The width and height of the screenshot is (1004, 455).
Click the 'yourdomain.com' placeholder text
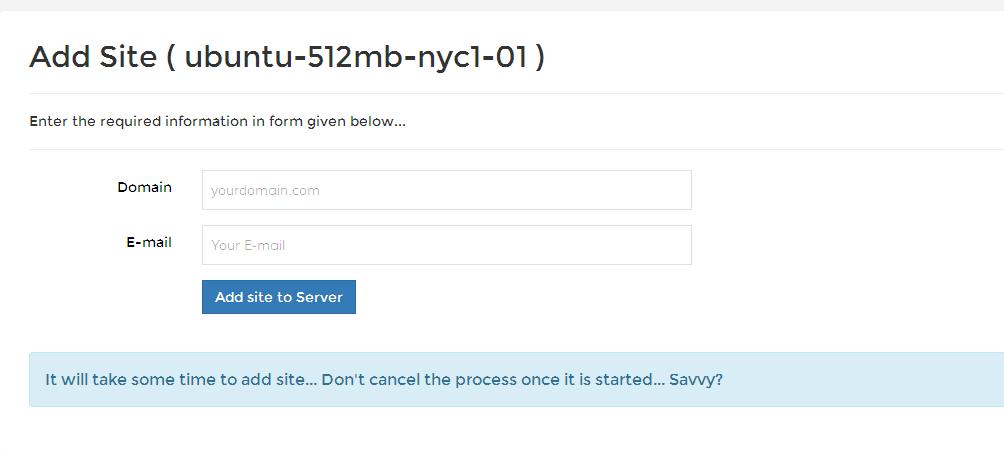coord(265,191)
